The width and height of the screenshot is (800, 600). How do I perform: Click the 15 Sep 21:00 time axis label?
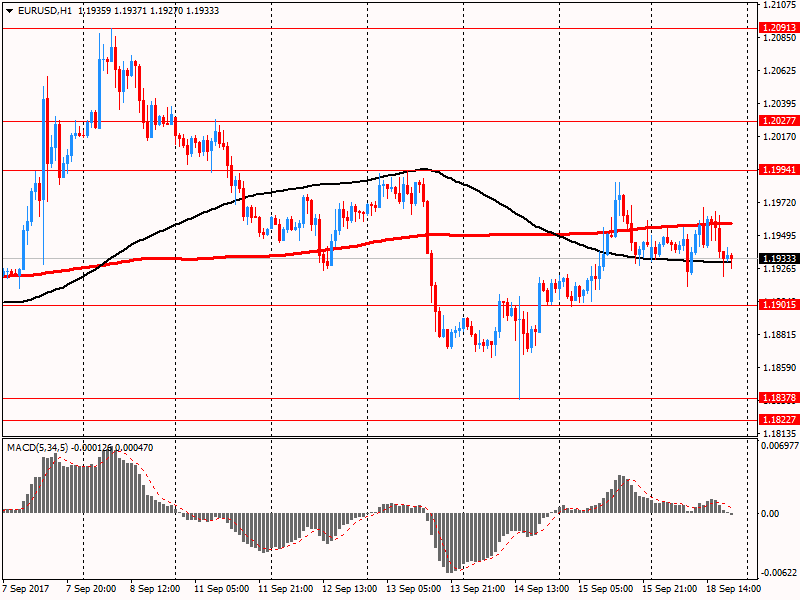669,588
